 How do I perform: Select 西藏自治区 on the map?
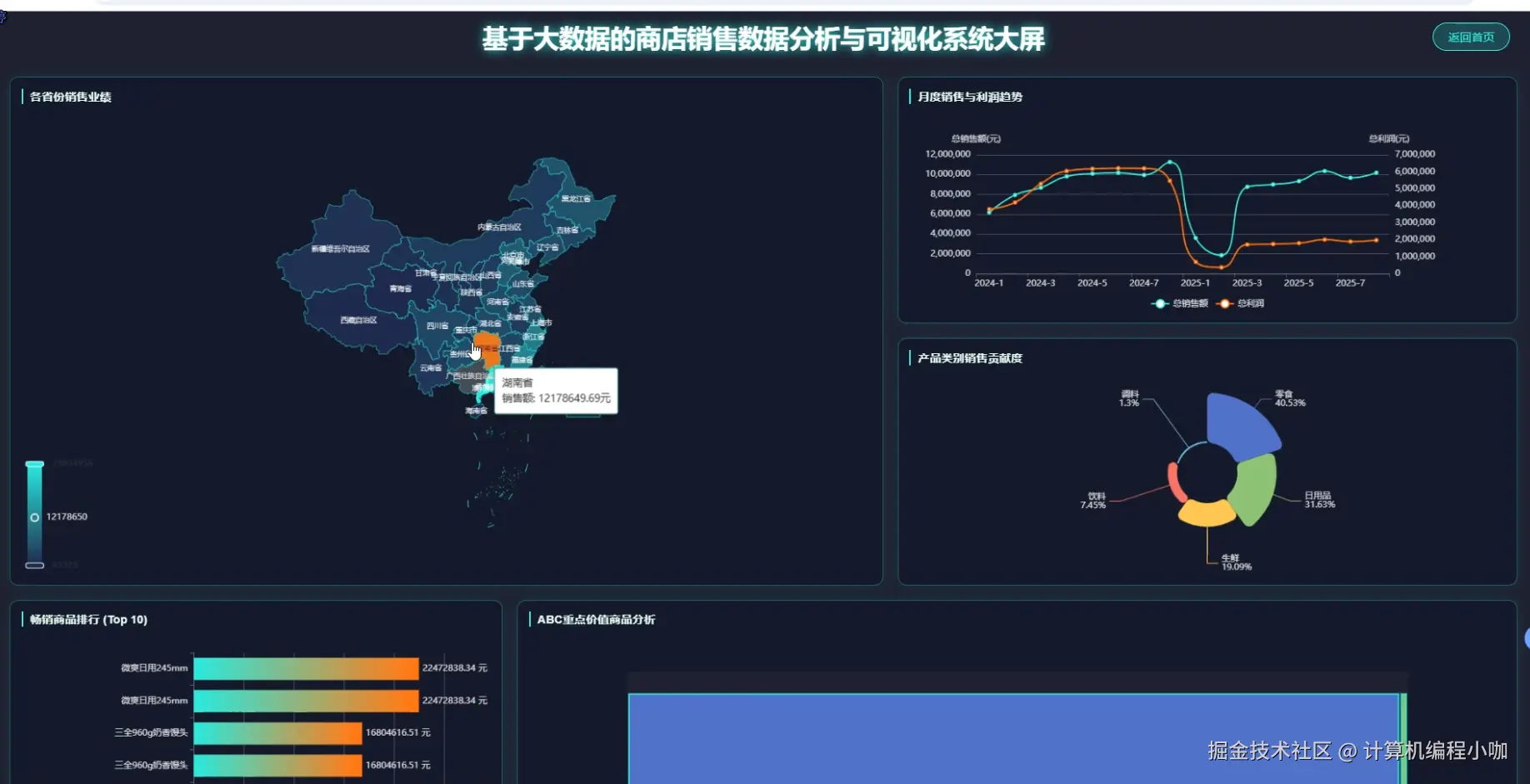click(358, 320)
